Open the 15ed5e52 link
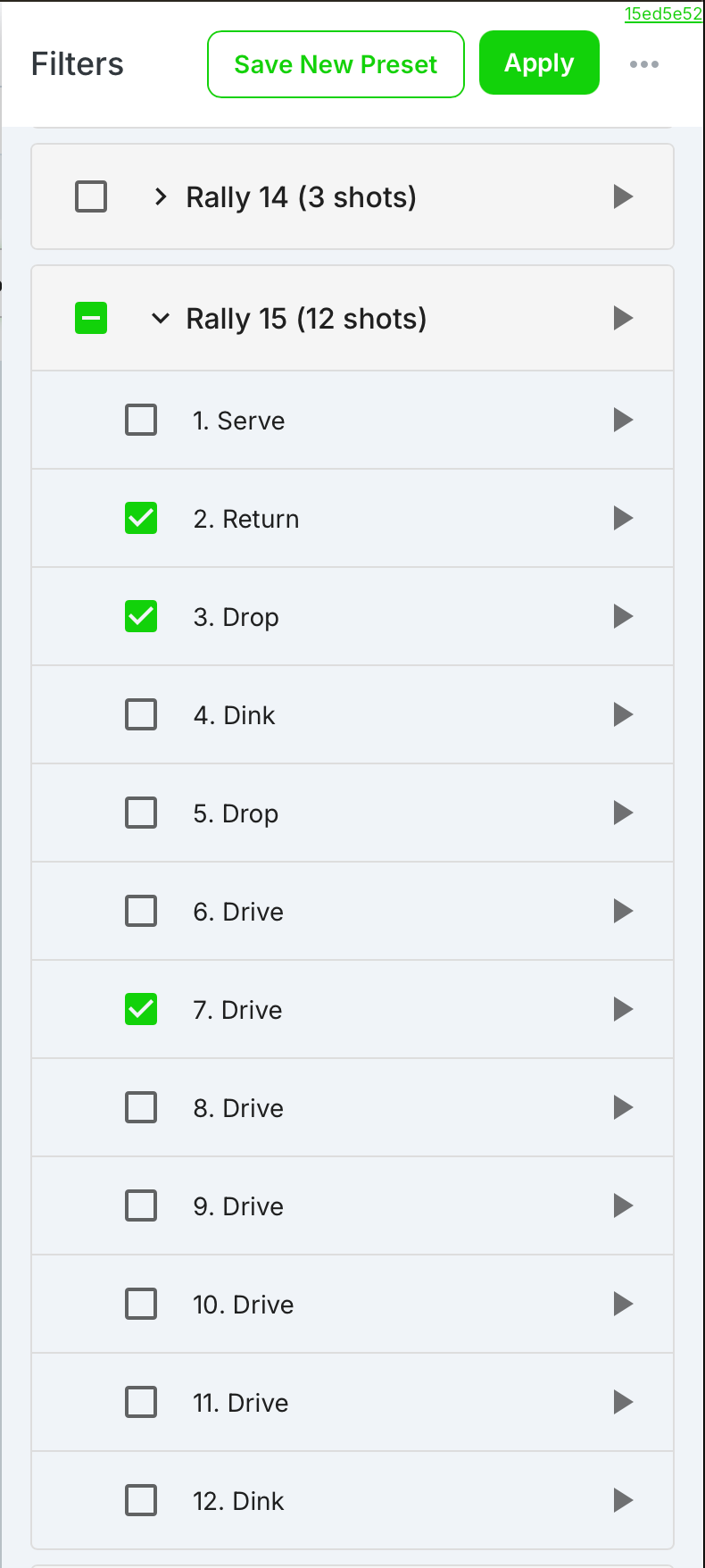 [x=663, y=13]
